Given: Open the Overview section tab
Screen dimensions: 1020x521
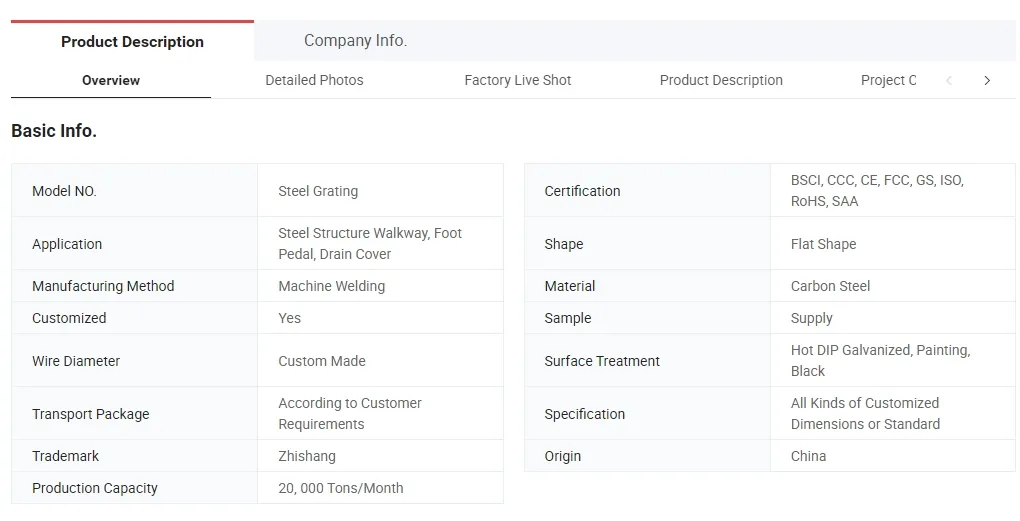Looking at the screenshot, I should [x=111, y=80].
